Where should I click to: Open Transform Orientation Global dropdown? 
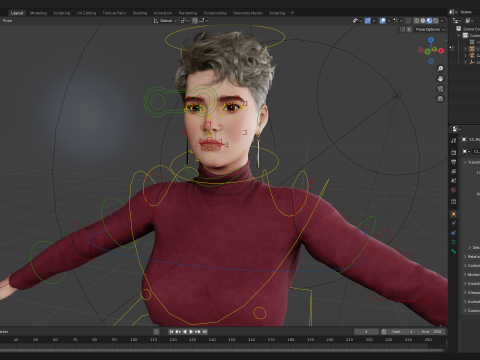pos(165,21)
